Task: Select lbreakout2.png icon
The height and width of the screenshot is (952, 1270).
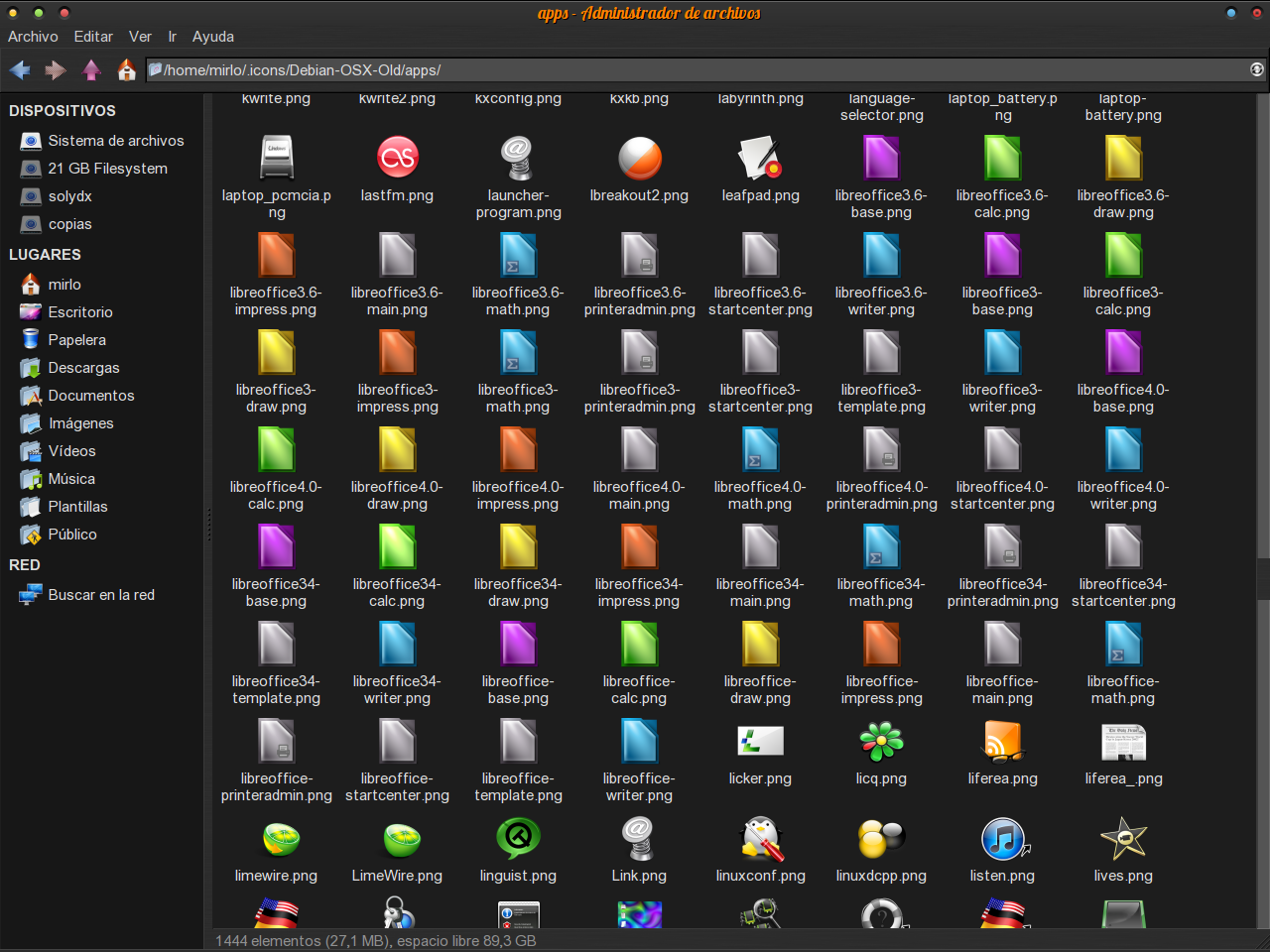Action: 639,158
